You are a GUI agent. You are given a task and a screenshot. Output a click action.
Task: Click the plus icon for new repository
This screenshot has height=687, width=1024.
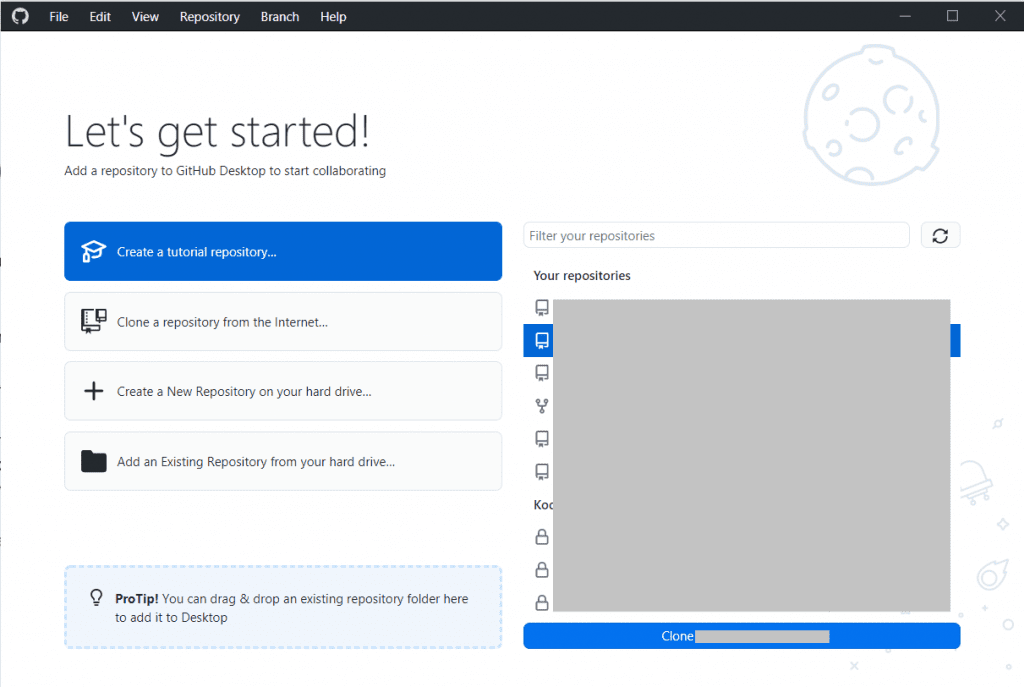(93, 390)
